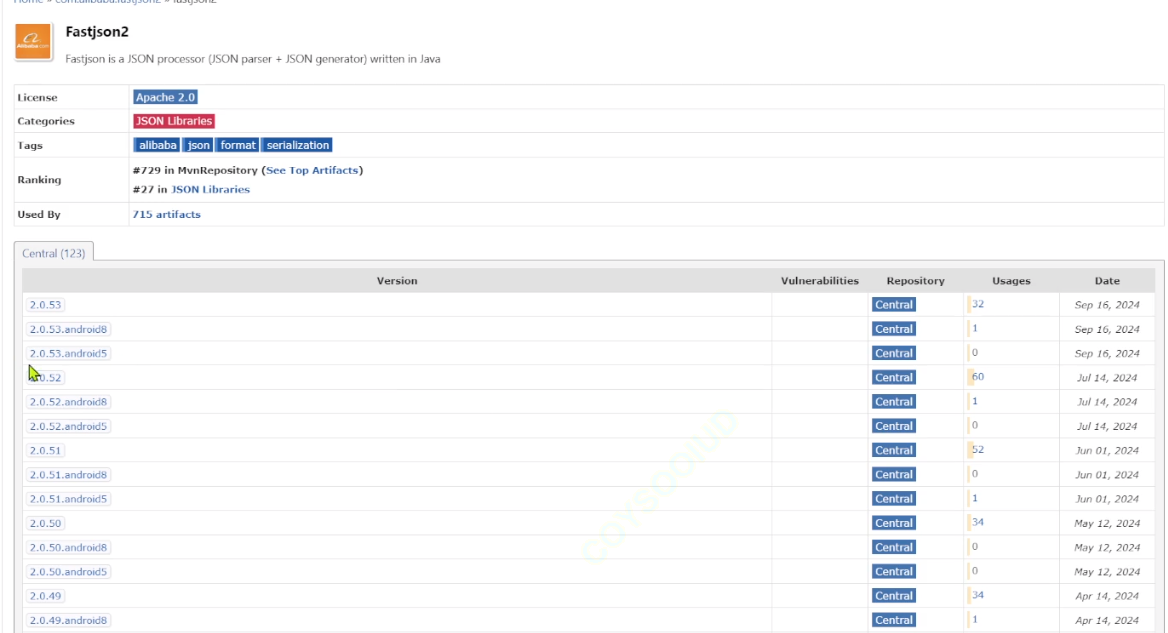Switch to the Central (123) tab
Screen dimensions: 1168x633
(54, 253)
